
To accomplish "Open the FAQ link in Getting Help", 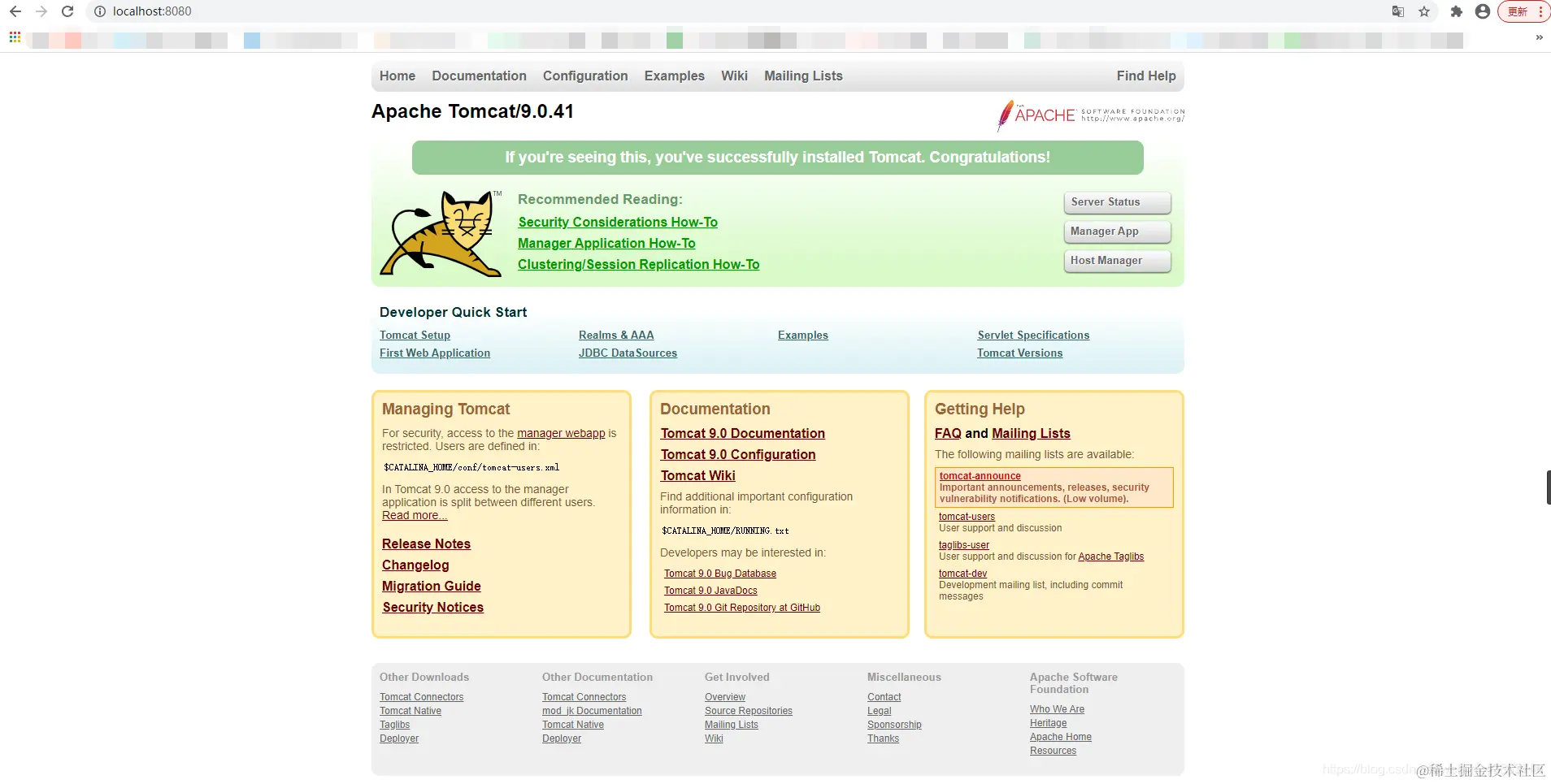I will pos(948,433).
